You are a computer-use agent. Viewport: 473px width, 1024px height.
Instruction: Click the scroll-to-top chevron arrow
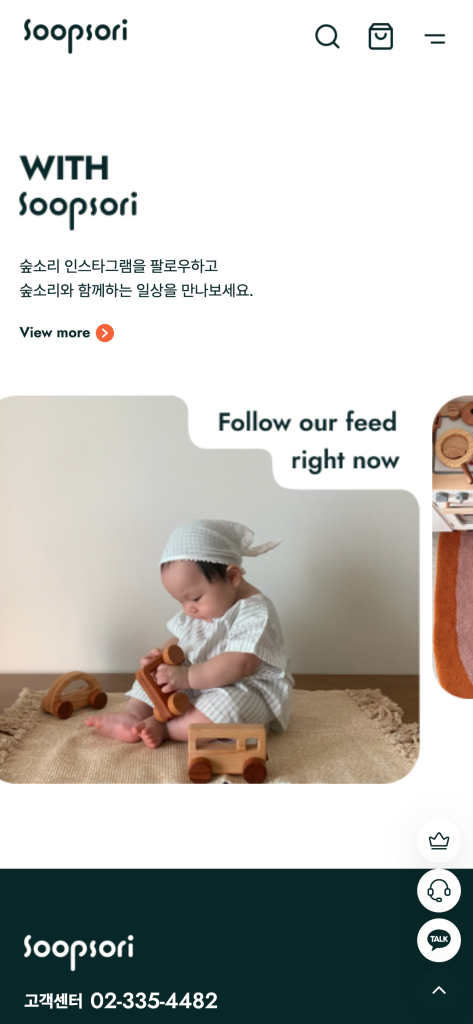[439, 990]
